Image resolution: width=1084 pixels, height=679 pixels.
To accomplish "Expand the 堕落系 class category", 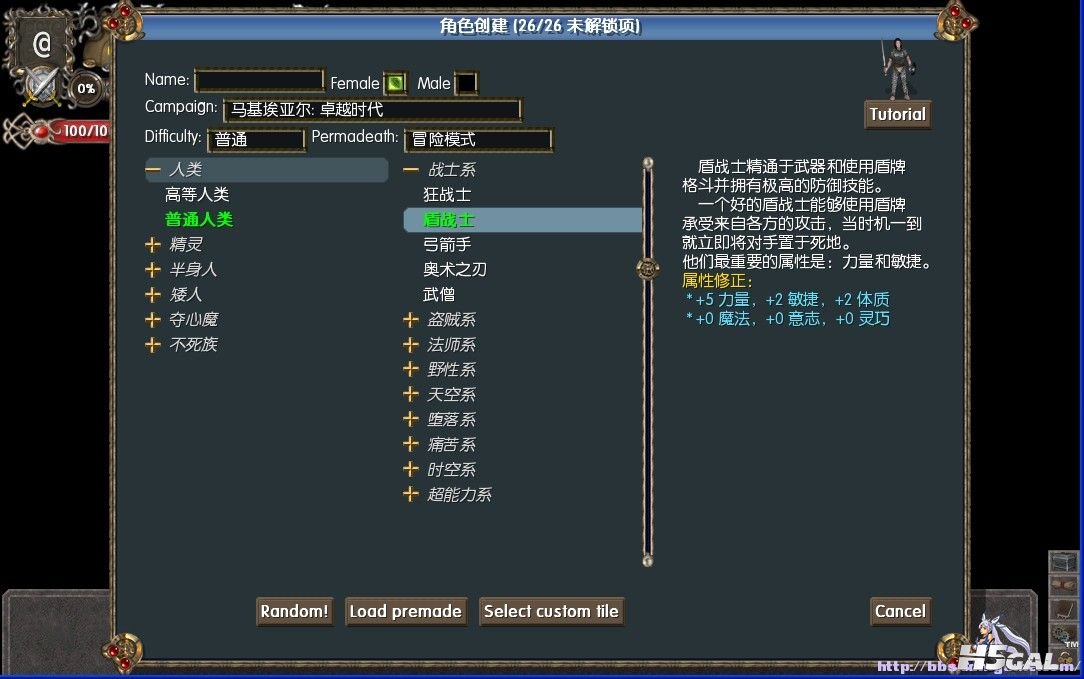I will coord(411,419).
